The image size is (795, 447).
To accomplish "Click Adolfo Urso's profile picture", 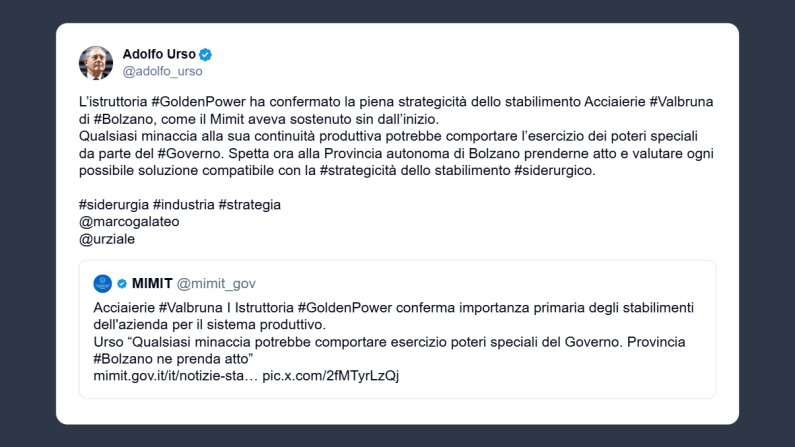I will click(x=96, y=62).
